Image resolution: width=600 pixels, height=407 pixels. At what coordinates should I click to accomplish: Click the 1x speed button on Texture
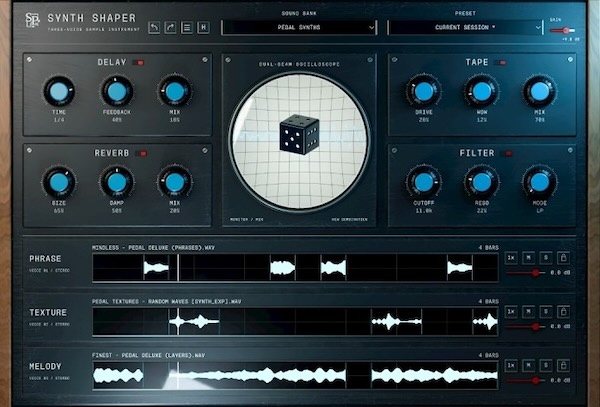pos(511,312)
